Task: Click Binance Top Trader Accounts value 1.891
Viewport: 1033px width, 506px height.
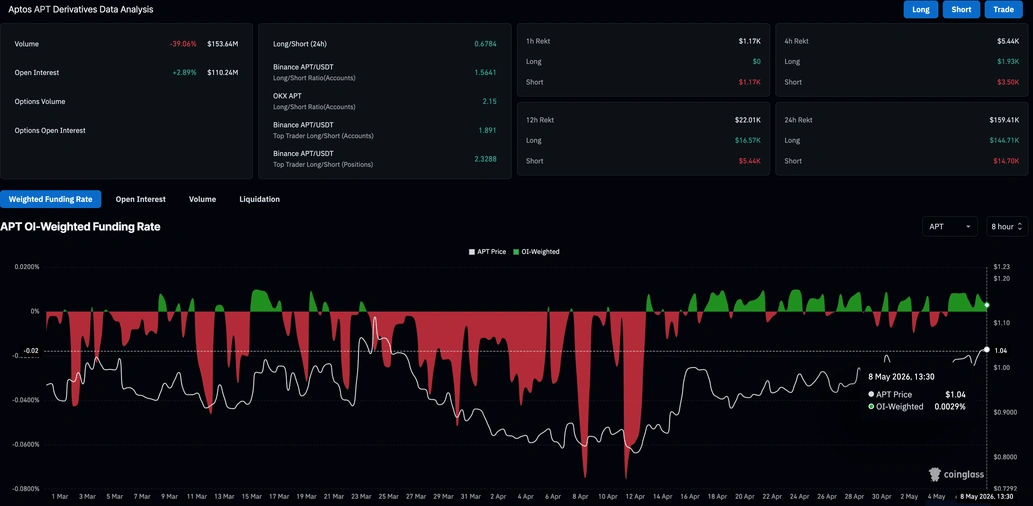Action: point(487,130)
